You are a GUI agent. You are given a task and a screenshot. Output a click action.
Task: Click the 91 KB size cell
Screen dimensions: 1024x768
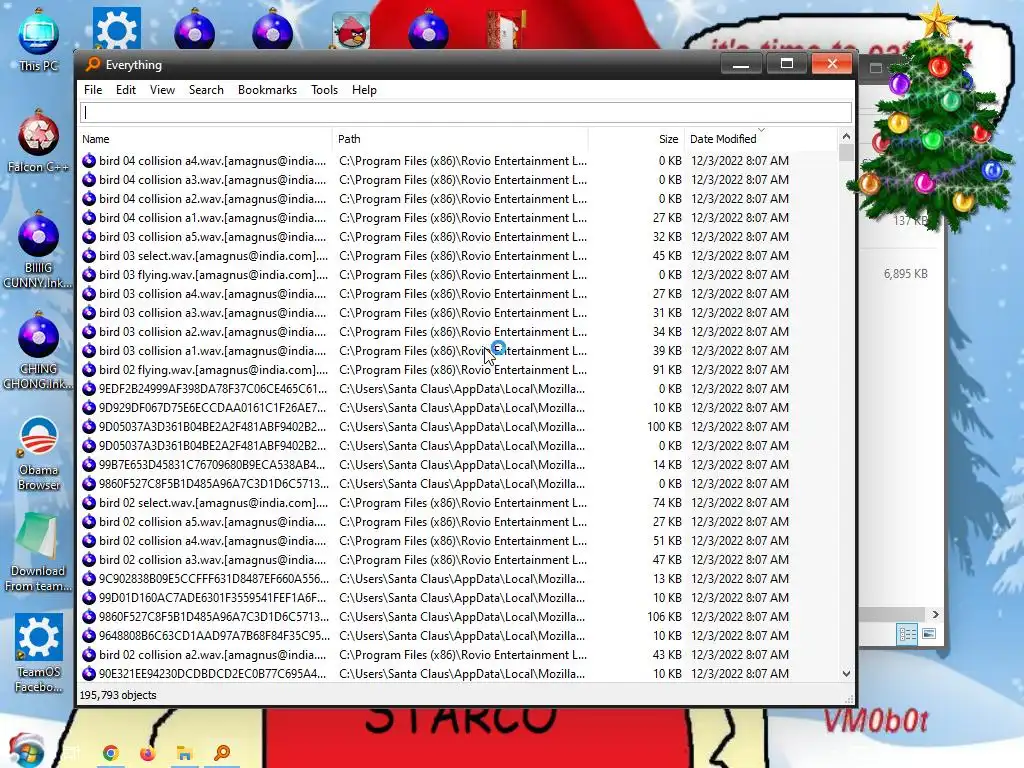pos(667,370)
